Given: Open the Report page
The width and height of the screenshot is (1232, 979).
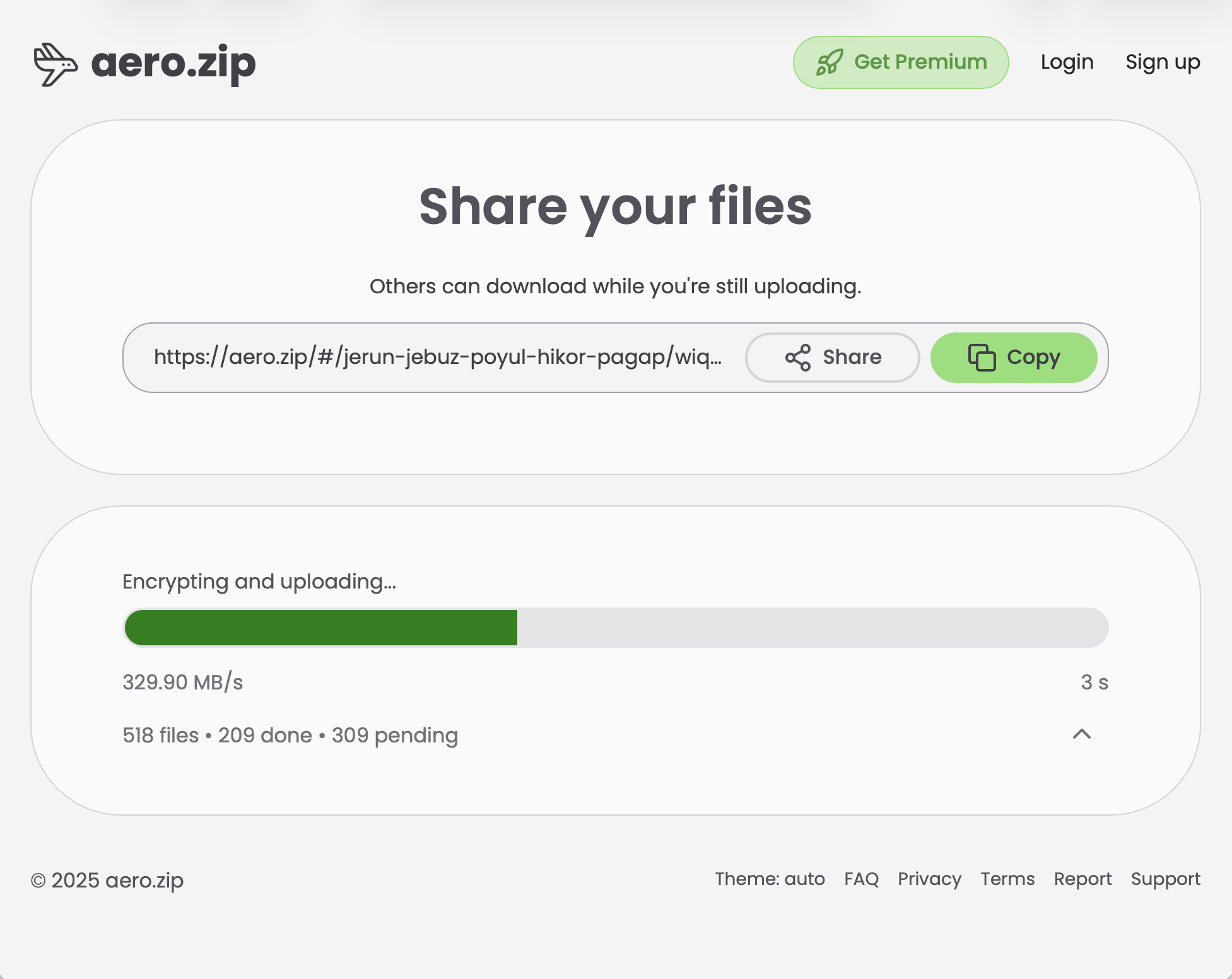Looking at the screenshot, I should pos(1082,879).
